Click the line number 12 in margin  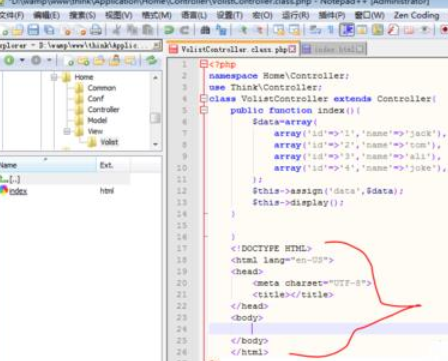[182, 191]
